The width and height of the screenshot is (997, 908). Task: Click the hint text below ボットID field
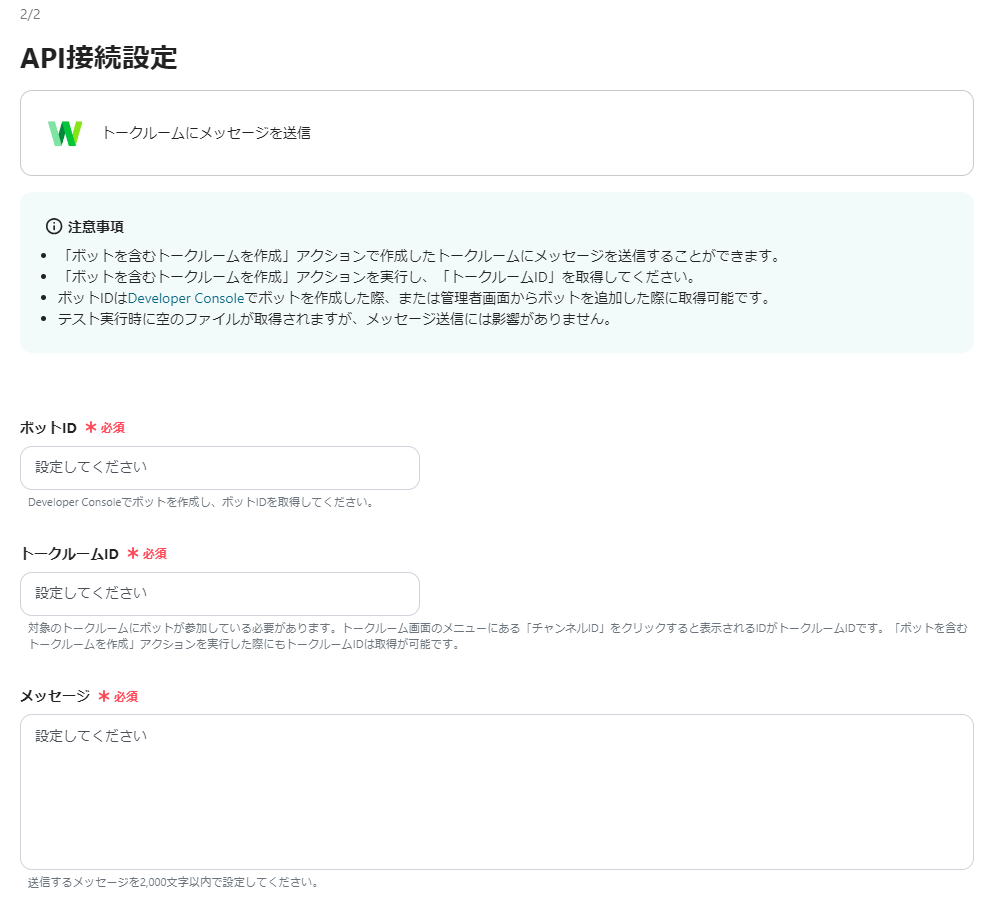tap(200, 502)
